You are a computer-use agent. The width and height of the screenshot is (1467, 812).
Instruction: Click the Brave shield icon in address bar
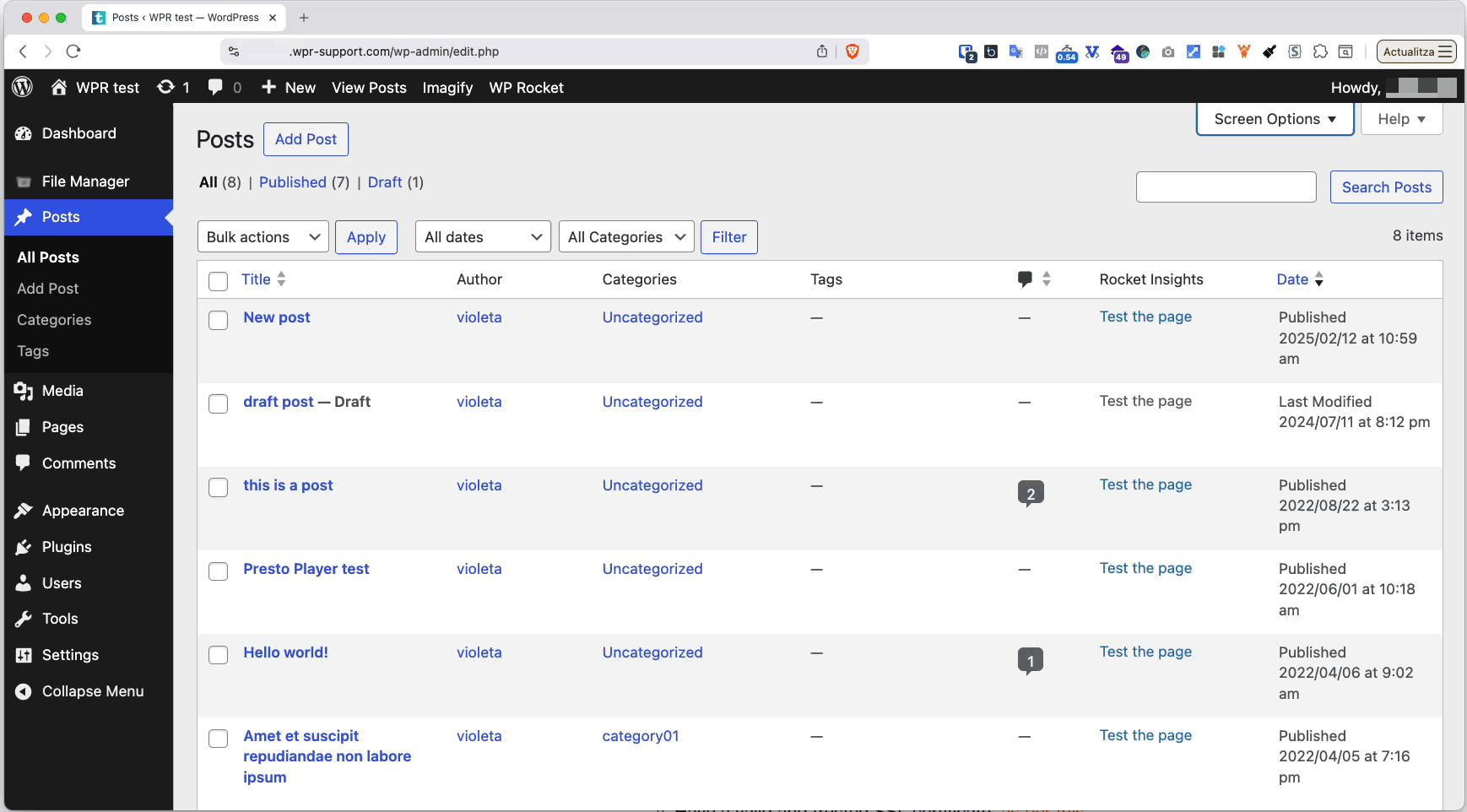[853, 51]
